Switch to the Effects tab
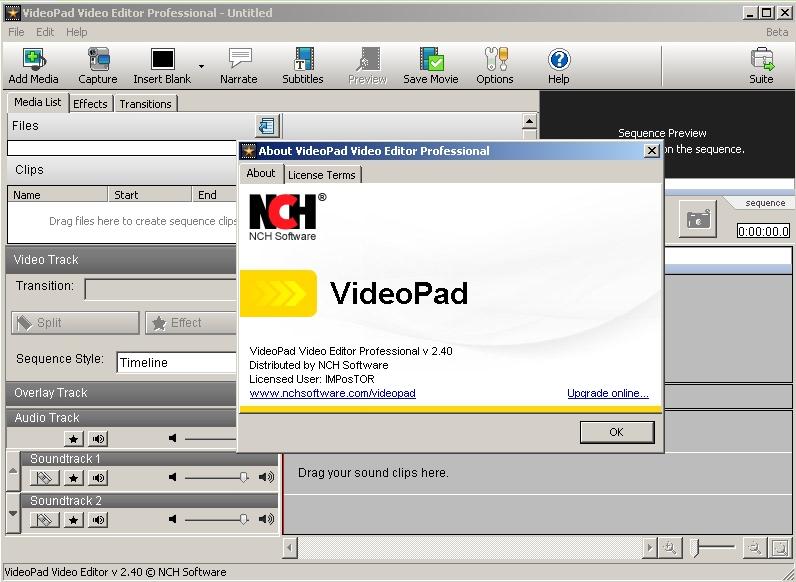The width and height of the screenshot is (796, 582). pos(90,104)
